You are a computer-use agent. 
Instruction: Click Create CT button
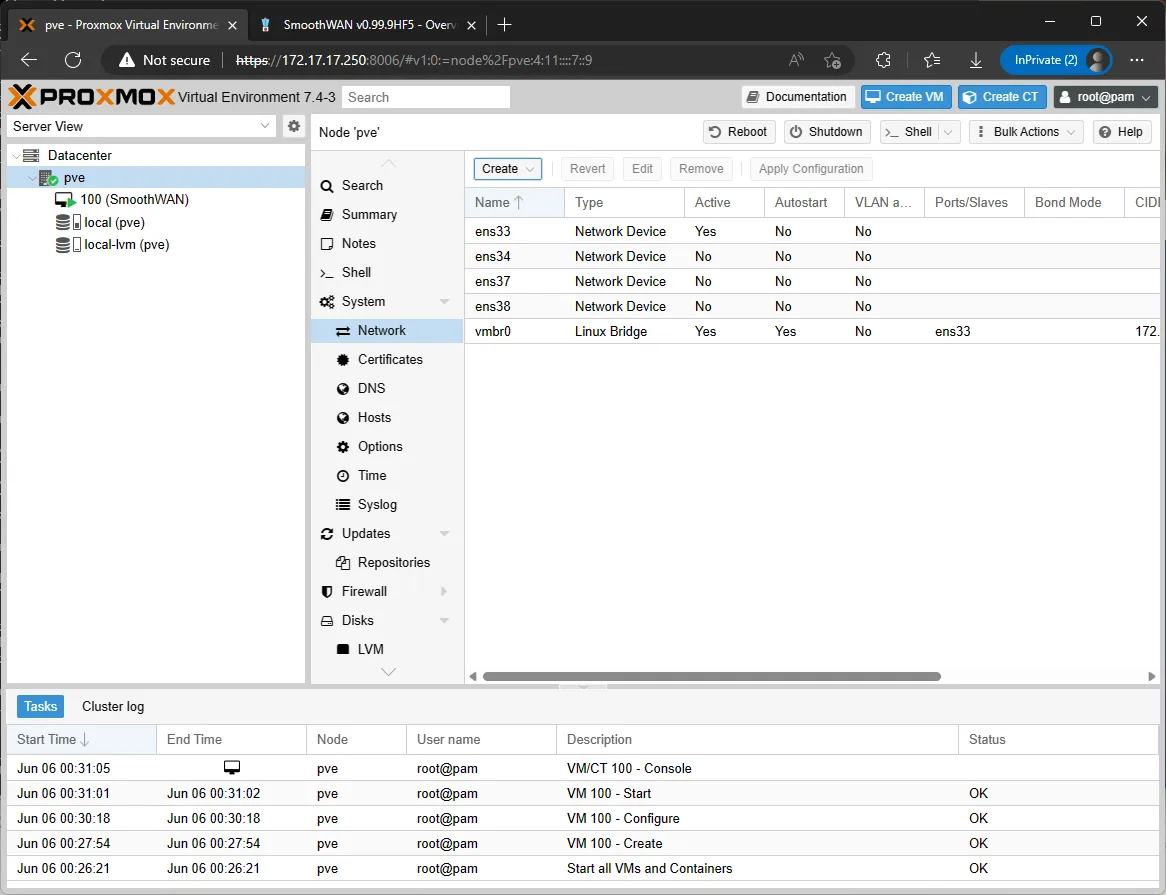(1002, 97)
